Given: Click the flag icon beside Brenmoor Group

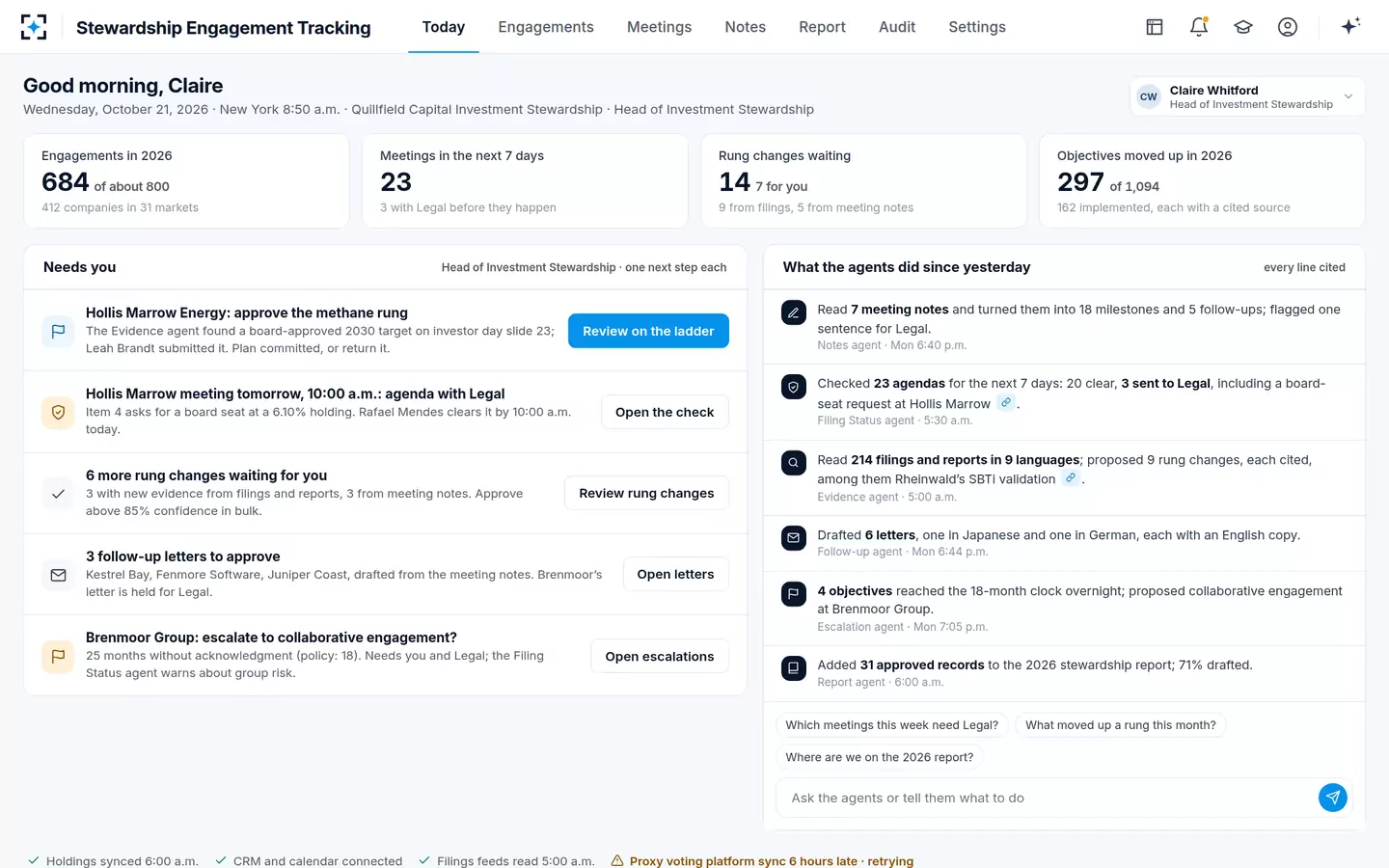Looking at the screenshot, I should 58,656.
